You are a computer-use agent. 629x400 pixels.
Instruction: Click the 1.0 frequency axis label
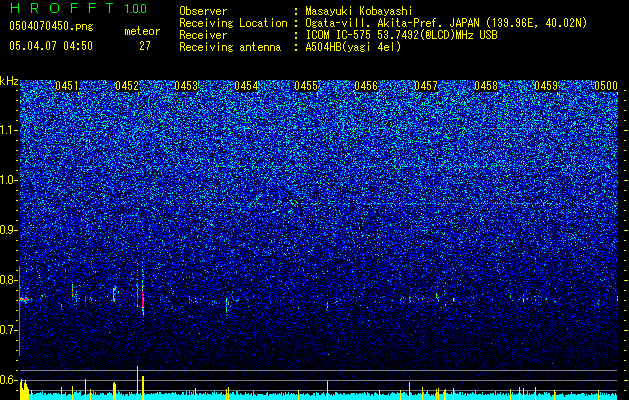[9, 180]
